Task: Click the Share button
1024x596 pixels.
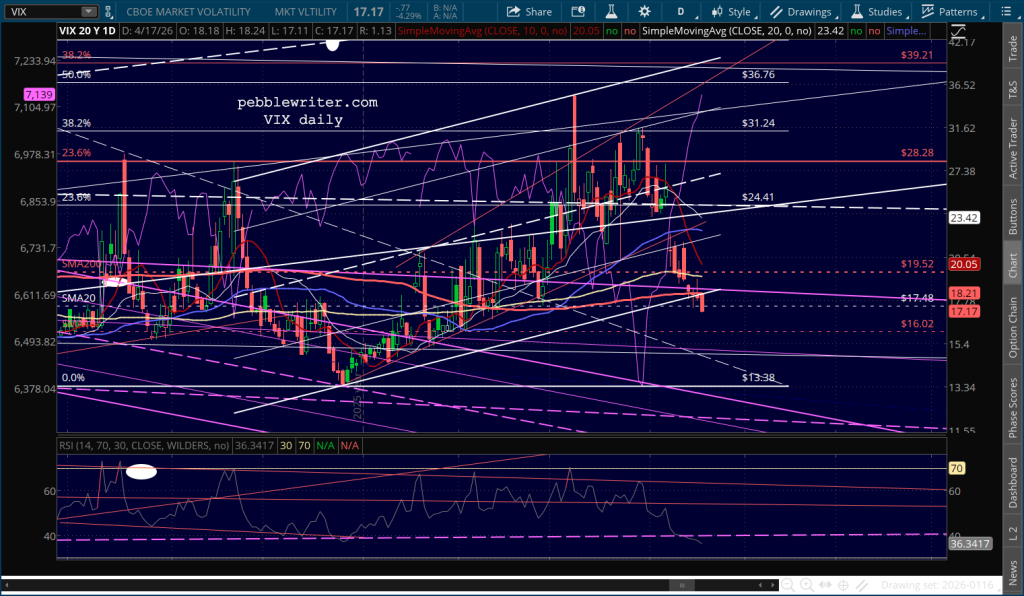Action: [x=530, y=12]
